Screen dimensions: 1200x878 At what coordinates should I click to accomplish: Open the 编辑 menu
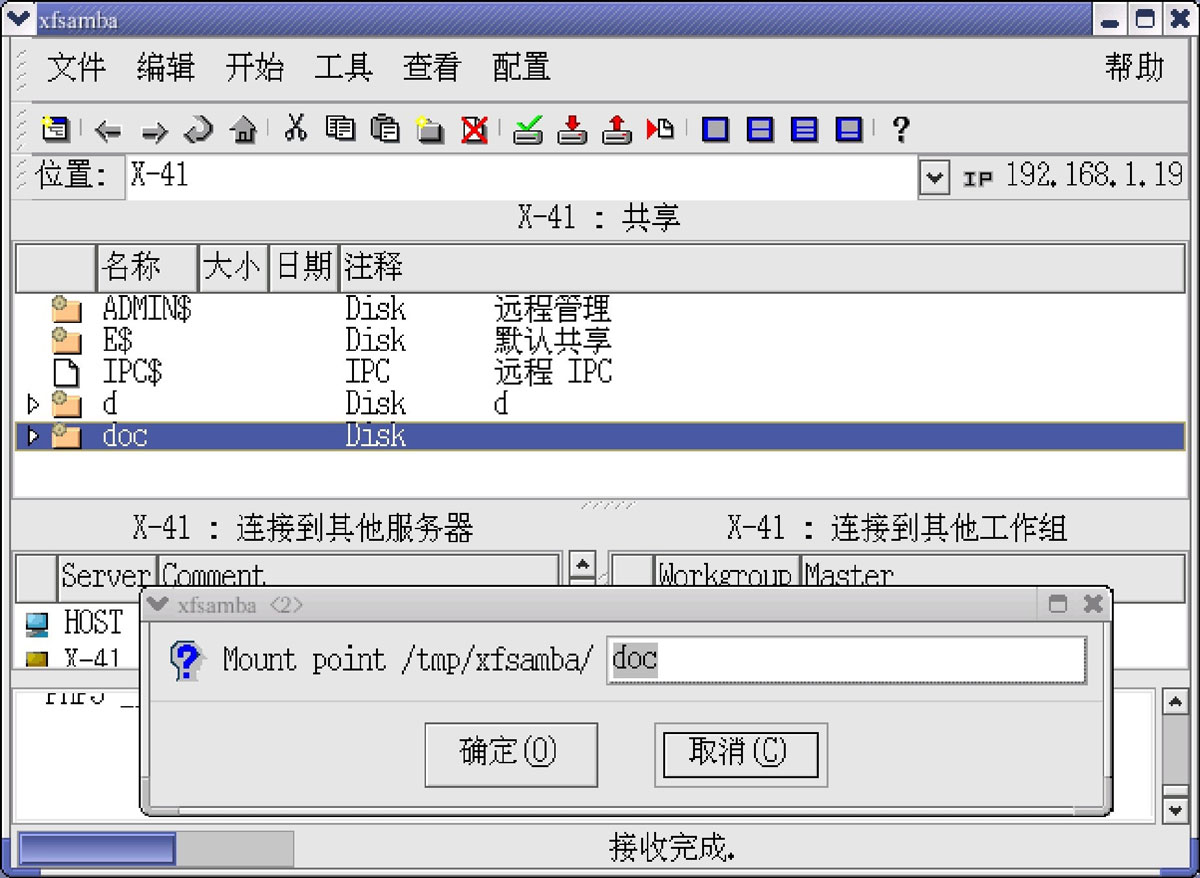point(166,67)
